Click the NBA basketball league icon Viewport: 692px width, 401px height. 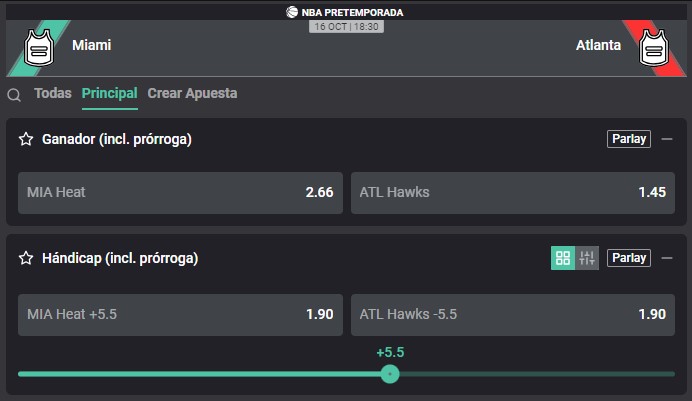click(292, 12)
